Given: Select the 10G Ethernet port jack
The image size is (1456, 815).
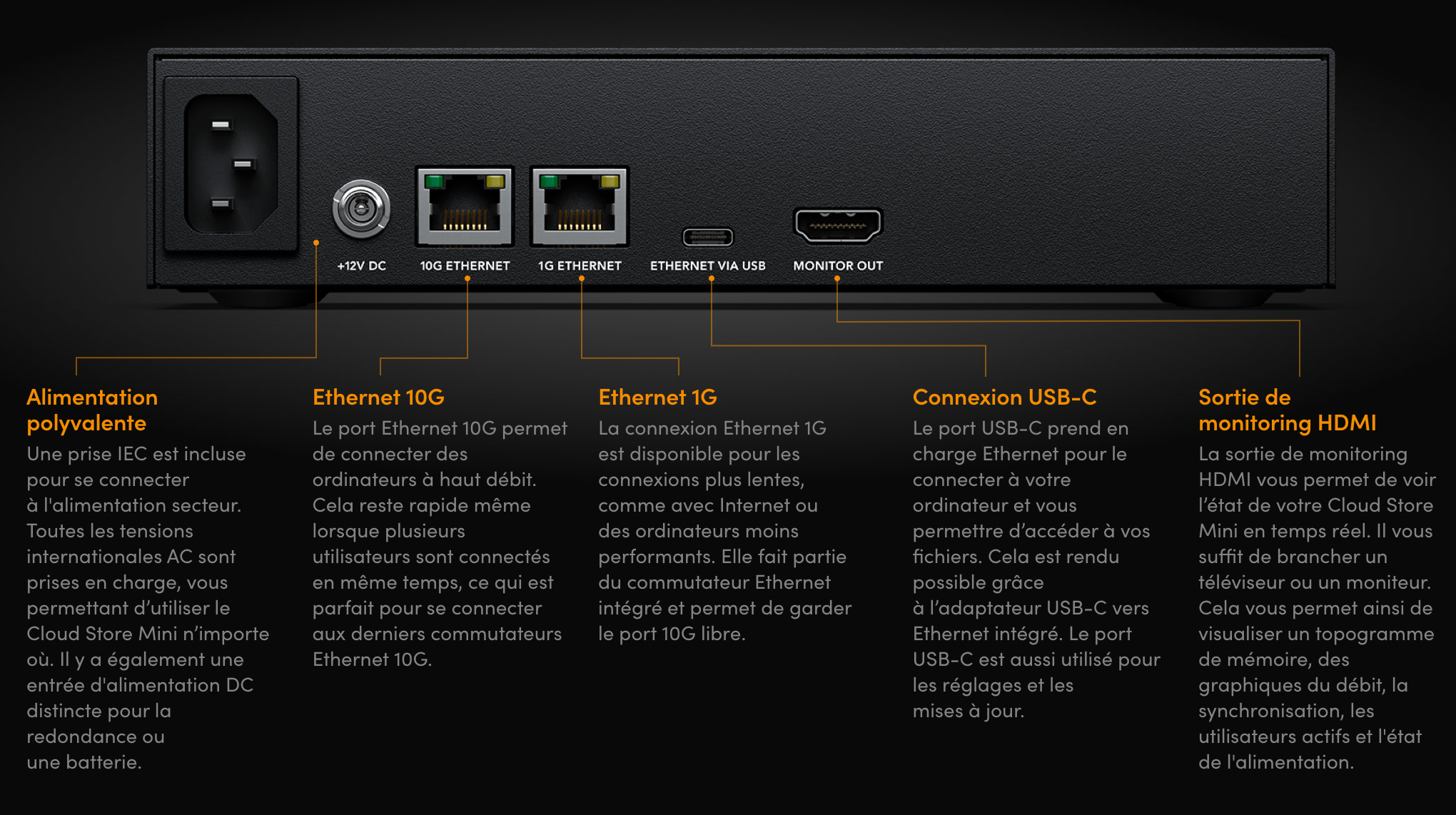Looking at the screenshot, I should click(x=465, y=206).
